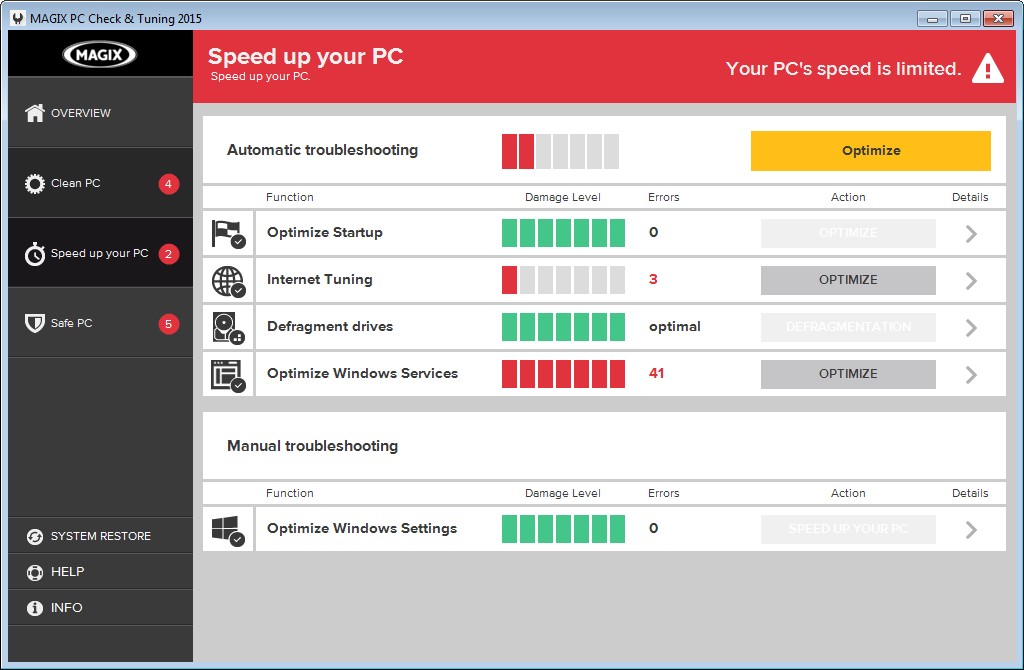Click OPTIMIZE for Internet Tuning errors
This screenshot has height=670, width=1024.
click(847, 279)
